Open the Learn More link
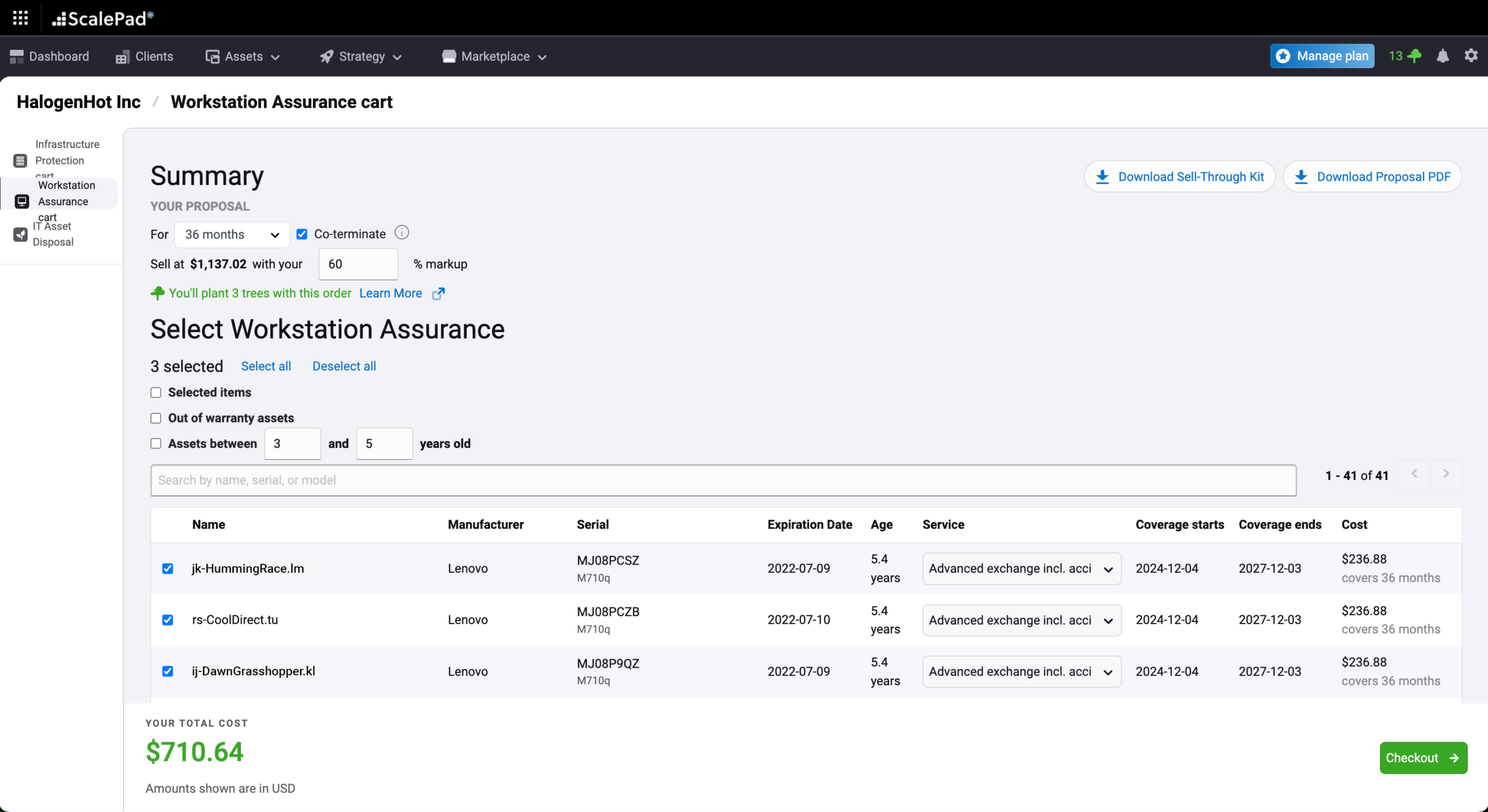This screenshot has height=812, width=1488. click(x=391, y=293)
